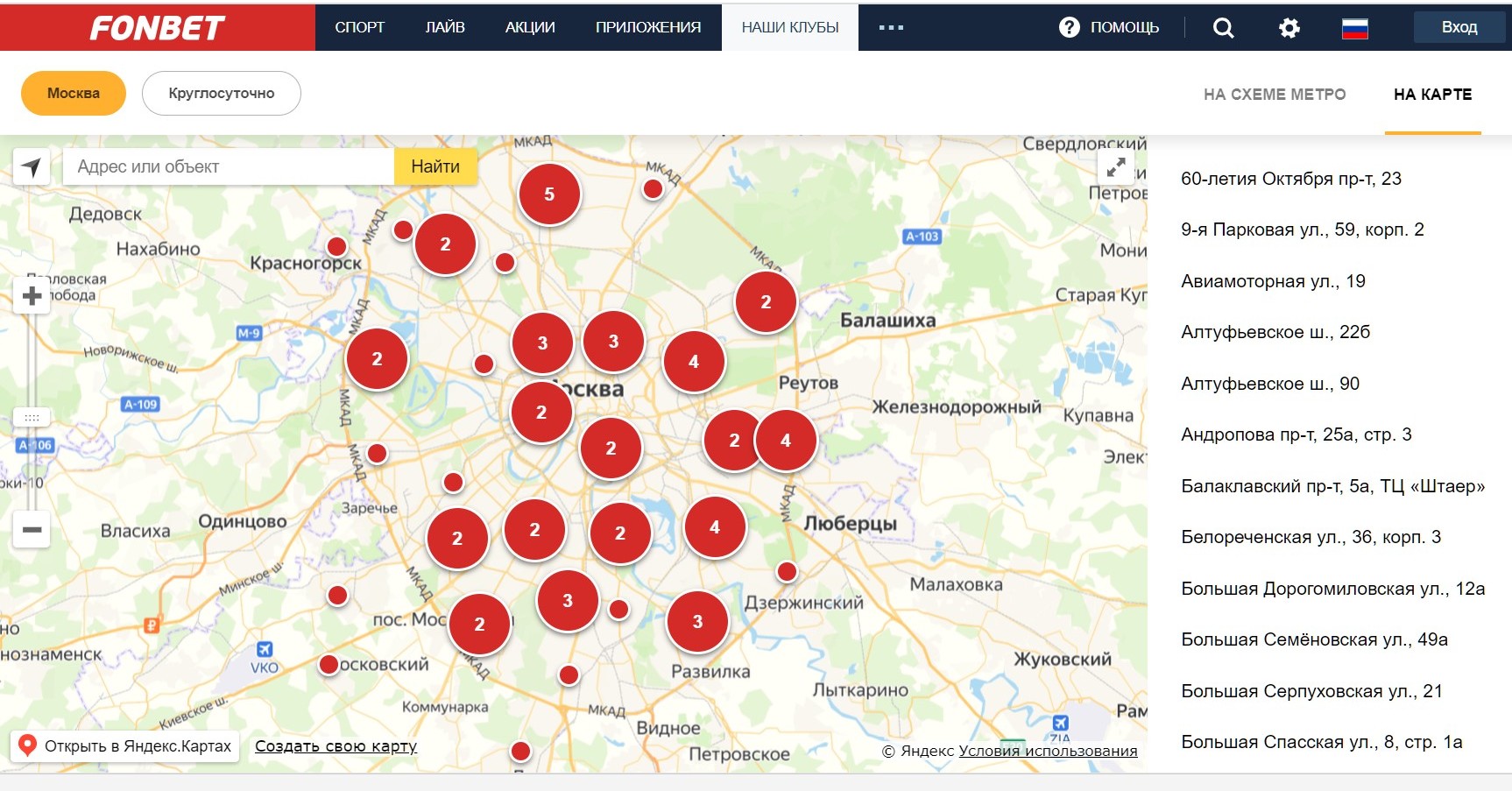
Task: Click Открыть в Яндекс.Картах button
Action: 124,745
